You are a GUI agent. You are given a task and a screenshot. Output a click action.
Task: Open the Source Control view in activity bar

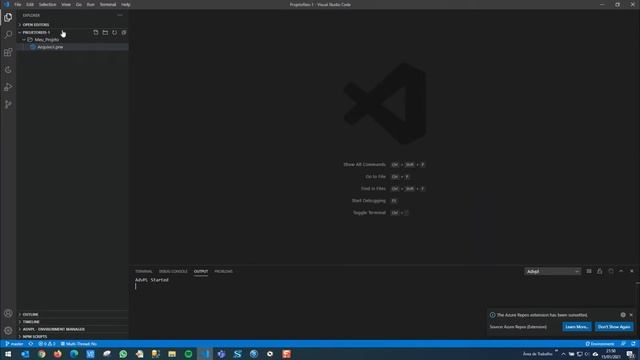pos(8,104)
